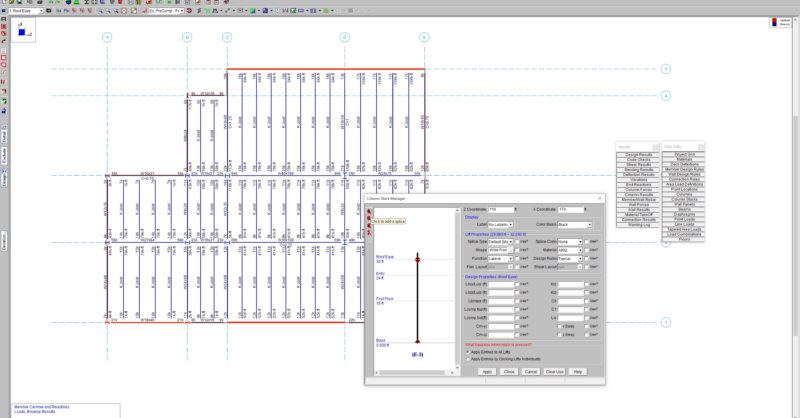Open Design Results from Results panel

click(x=638, y=155)
